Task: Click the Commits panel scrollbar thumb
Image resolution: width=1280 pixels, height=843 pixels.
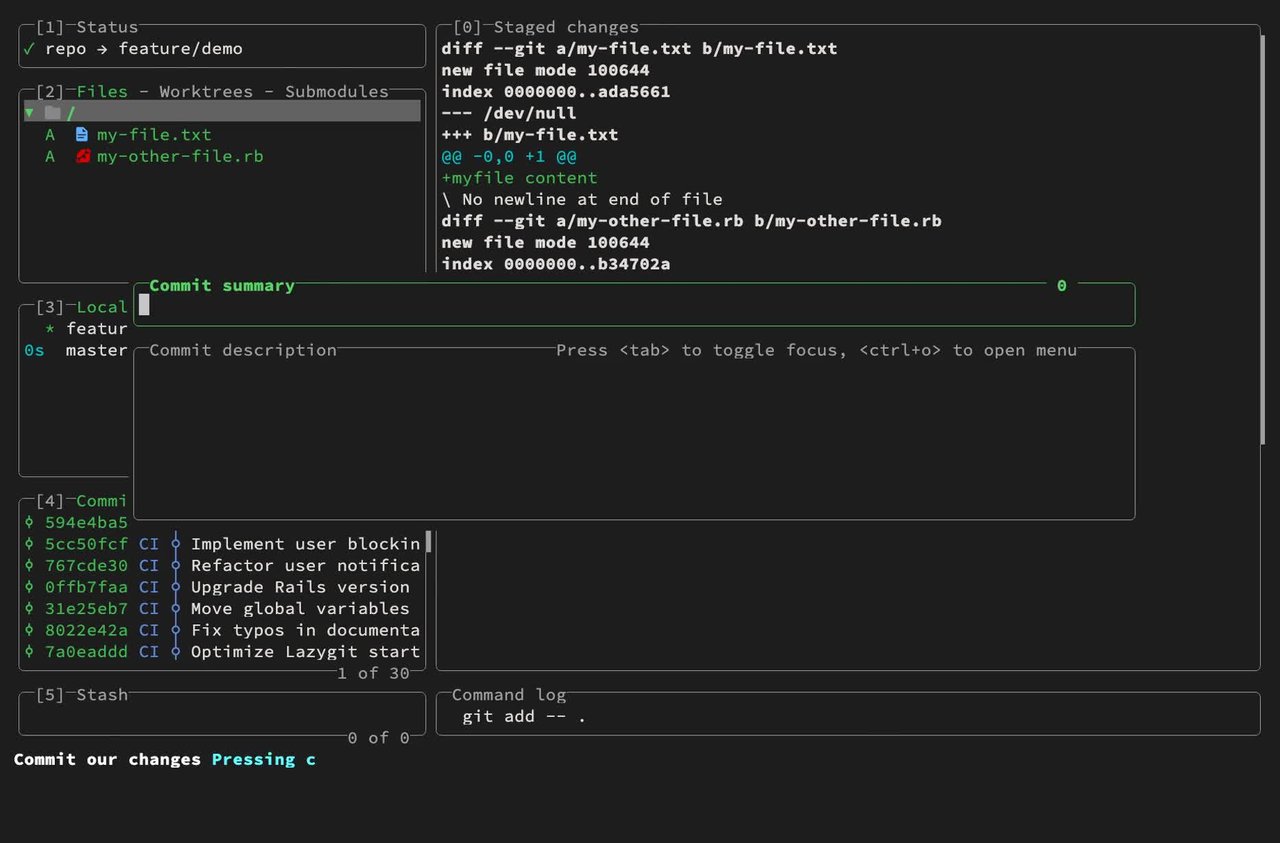Action: tap(429, 542)
